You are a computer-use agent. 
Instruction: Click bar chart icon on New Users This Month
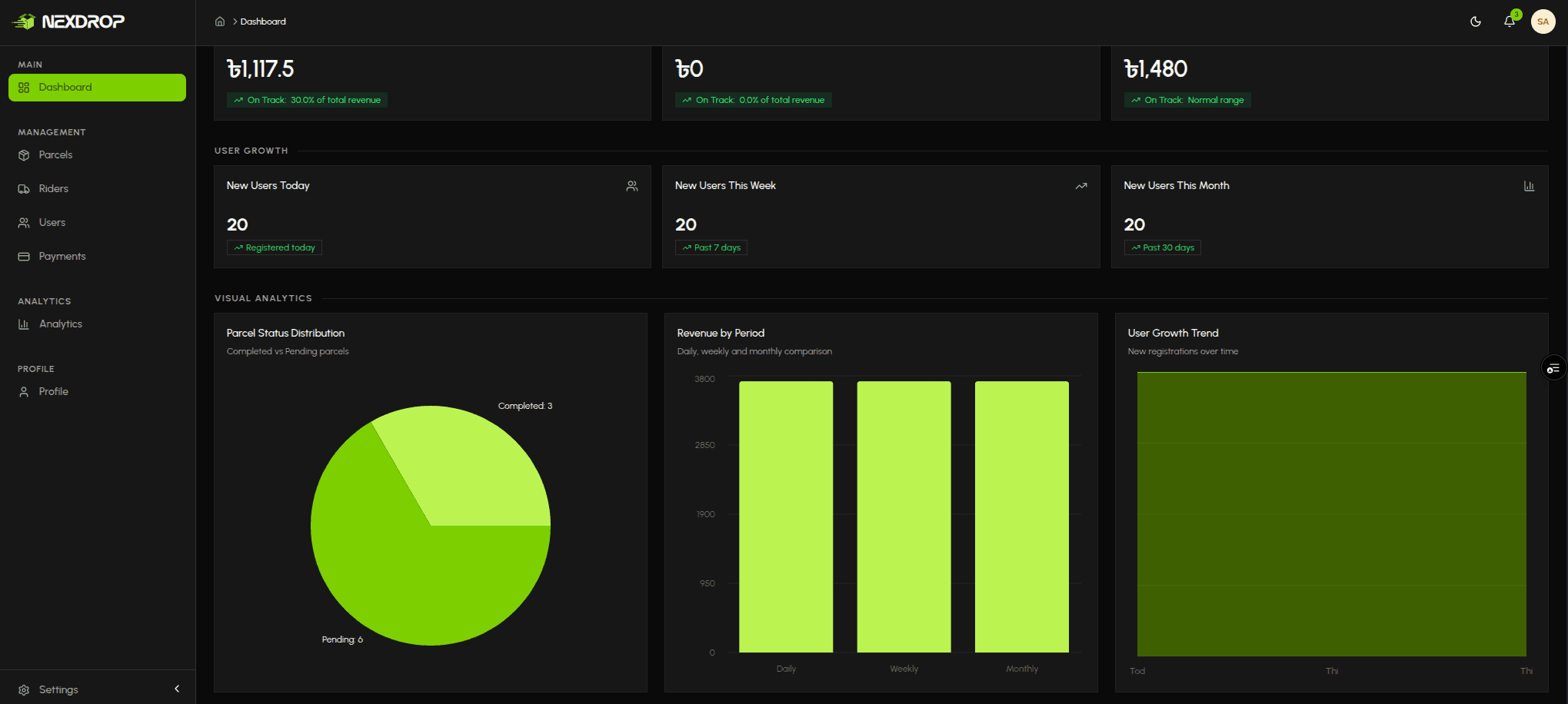coord(1530,186)
